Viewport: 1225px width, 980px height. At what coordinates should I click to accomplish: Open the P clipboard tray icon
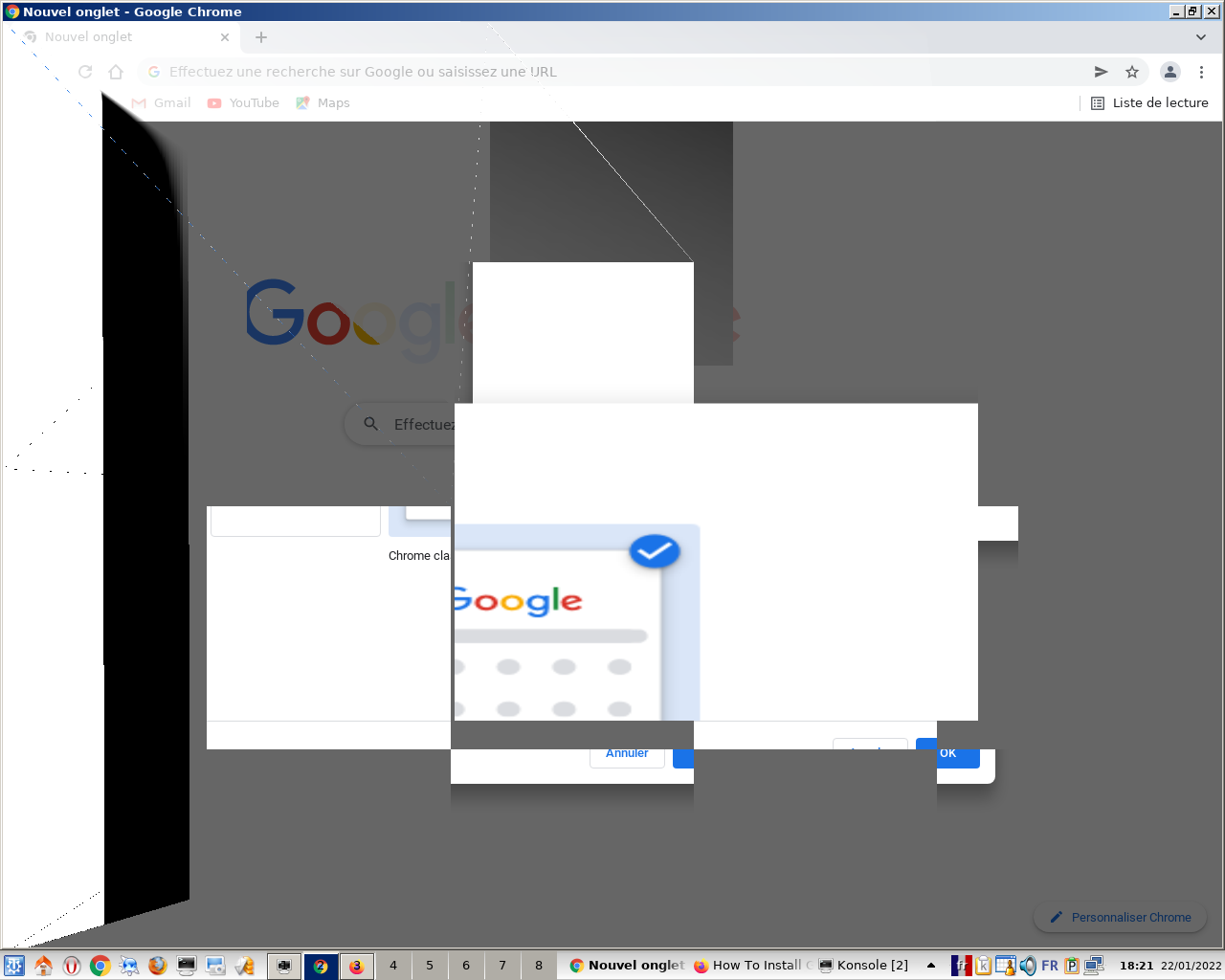[1072, 966]
